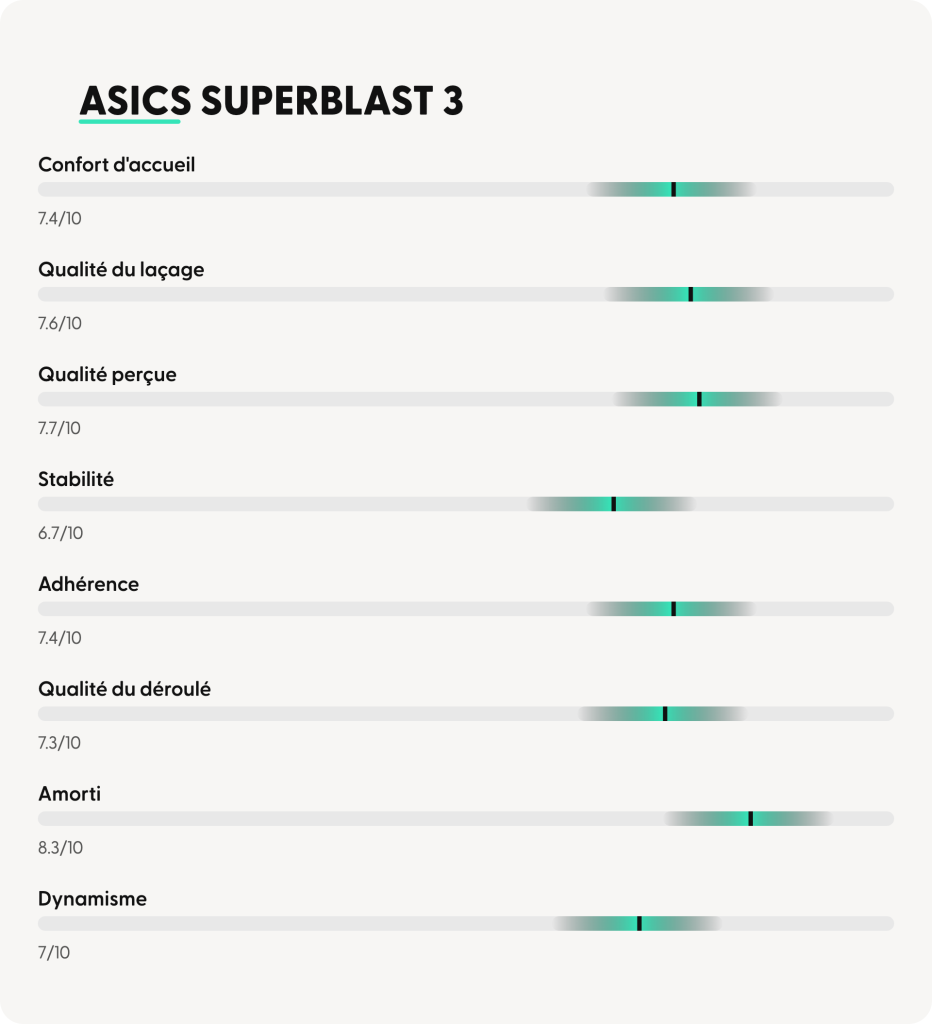The width and height of the screenshot is (932, 1024).
Task: Click the 7/10 Dynamisme score
Action: pos(54,953)
